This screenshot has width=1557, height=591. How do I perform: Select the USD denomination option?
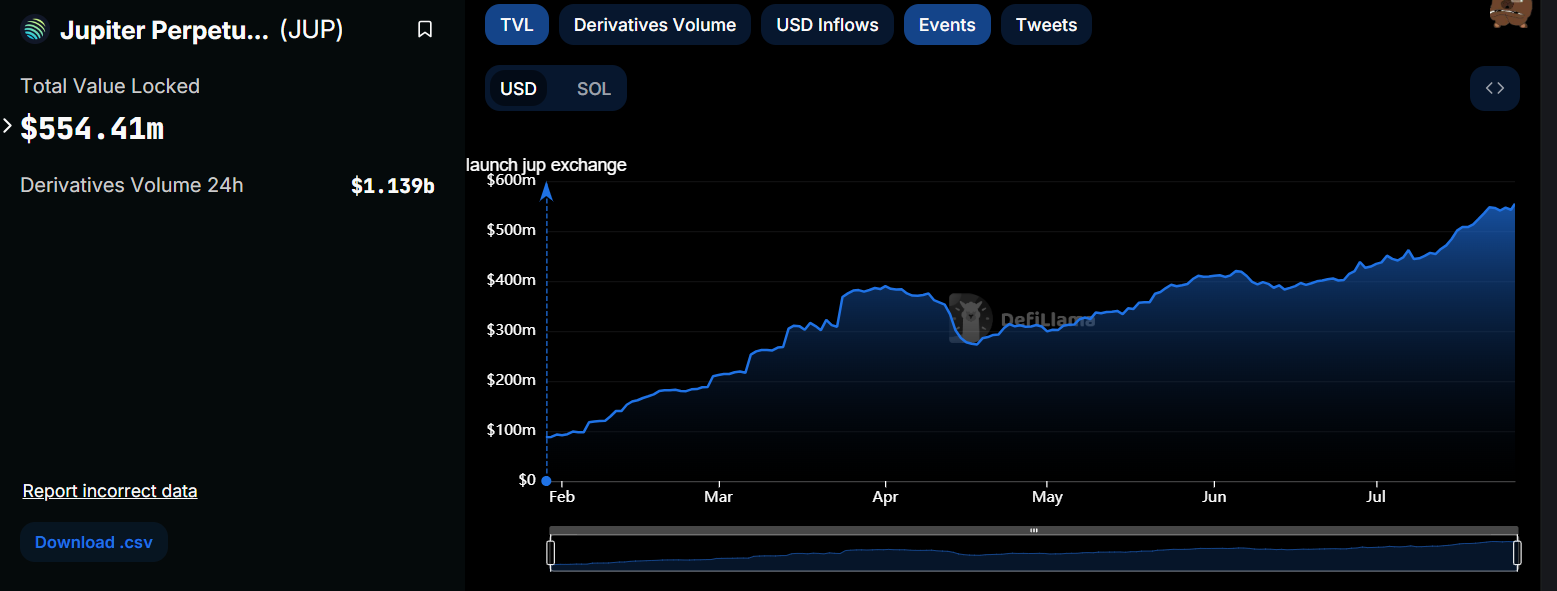518,89
